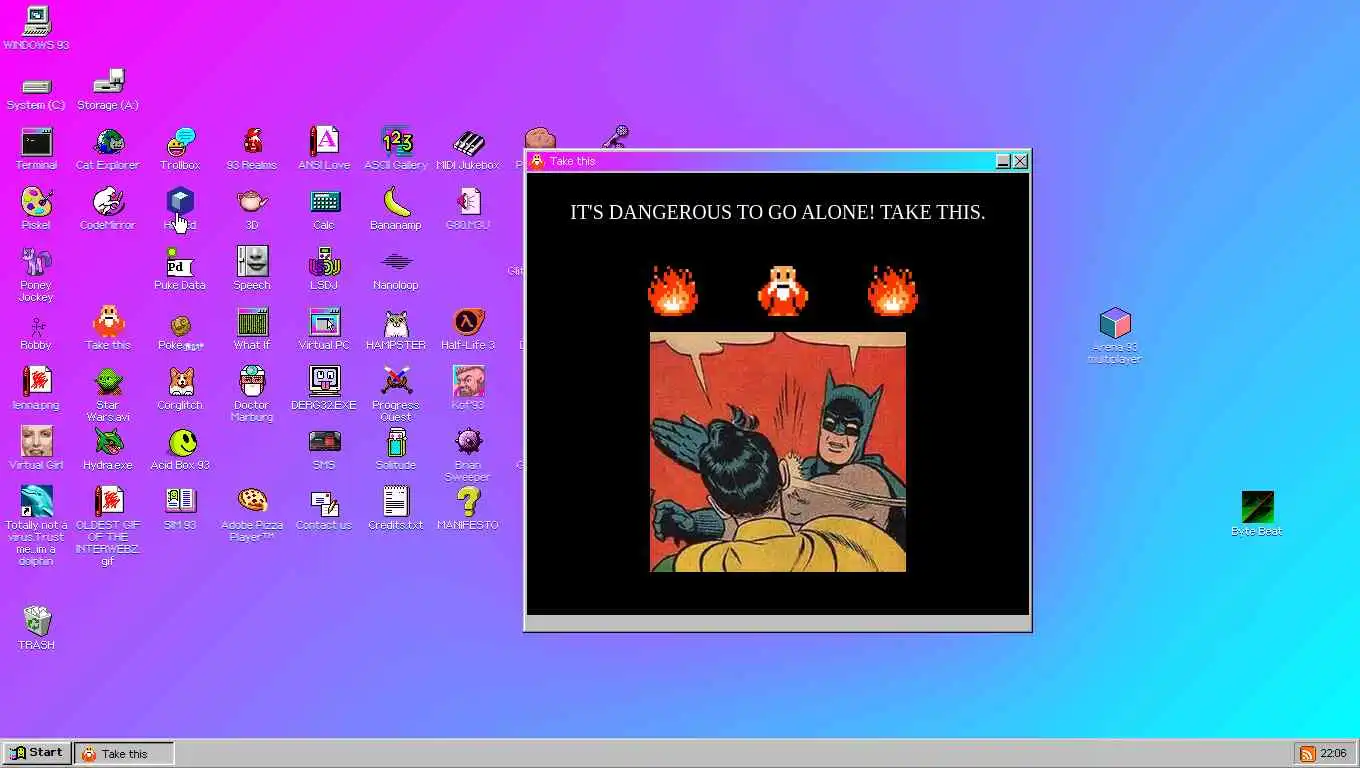Open the SMS console icon

click(324, 449)
